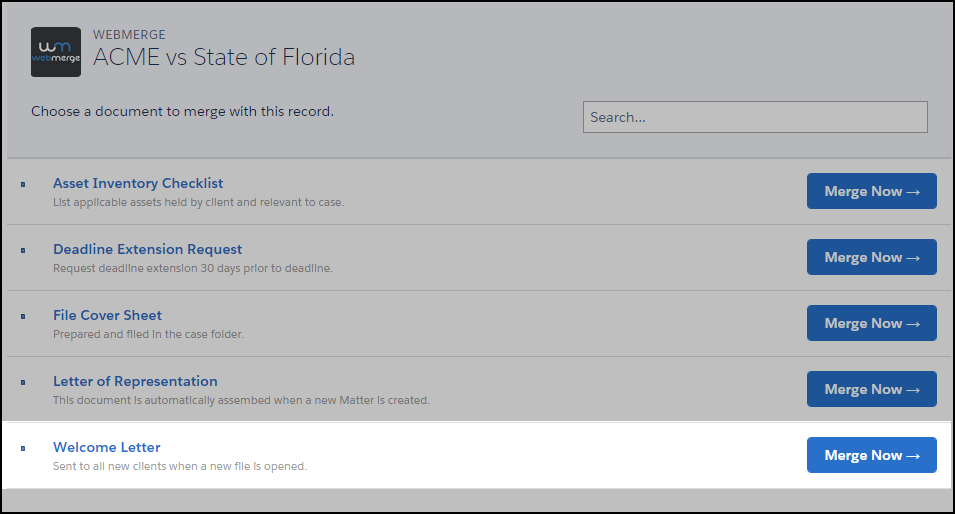Click the bullet icon beside File Cover Sheet
955x514 pixels.
point(23,316)
